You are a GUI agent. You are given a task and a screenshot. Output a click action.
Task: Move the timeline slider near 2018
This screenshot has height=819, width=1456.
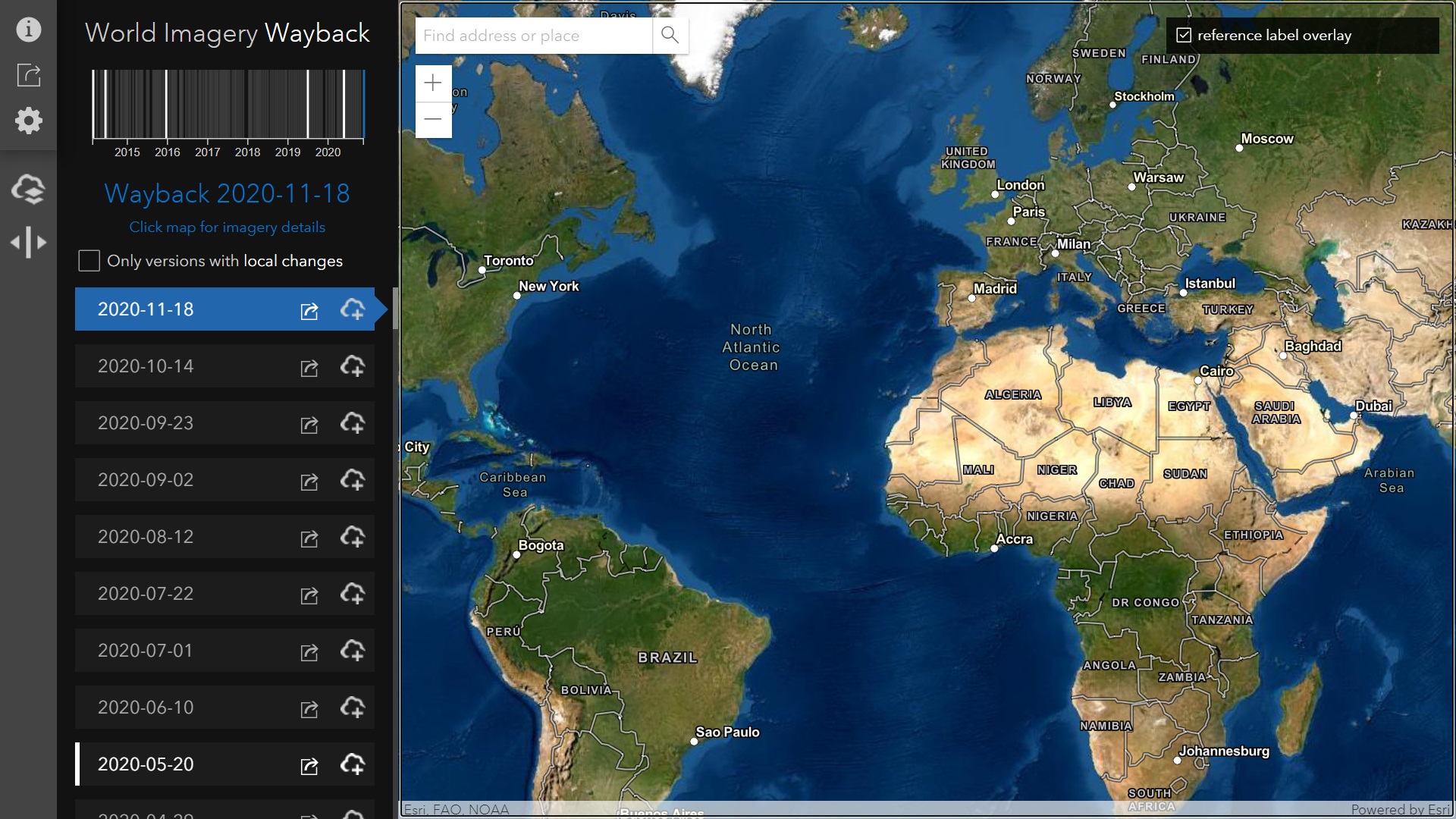[x=247, y=106]
